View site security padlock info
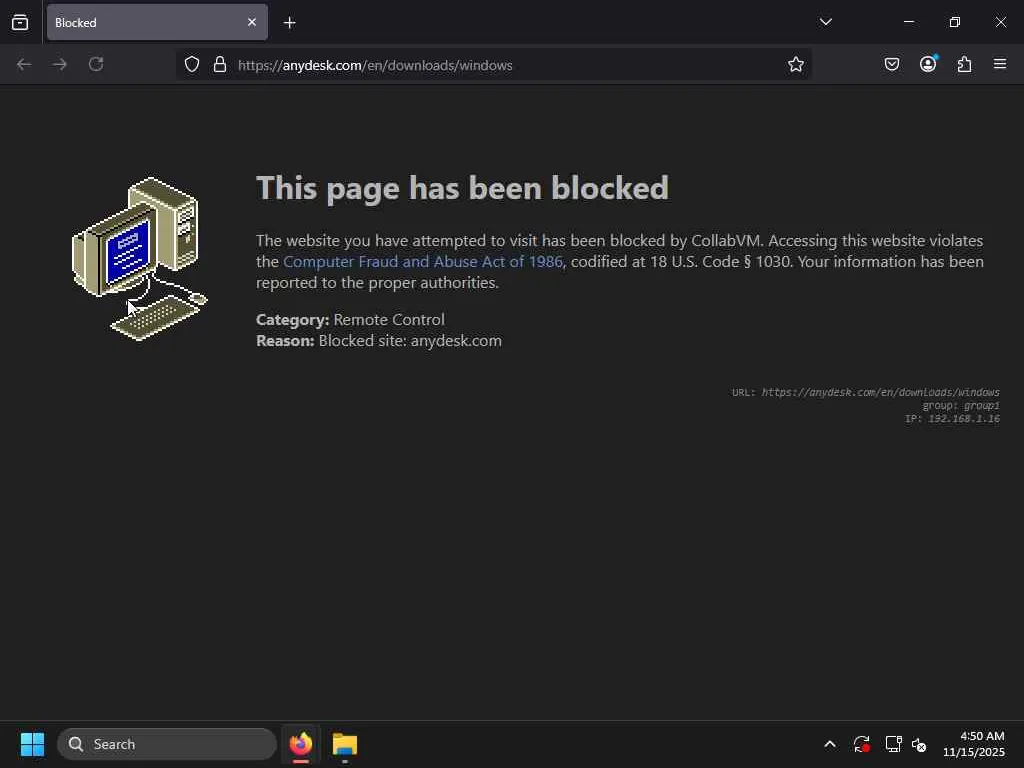 (x=220, y=65)
